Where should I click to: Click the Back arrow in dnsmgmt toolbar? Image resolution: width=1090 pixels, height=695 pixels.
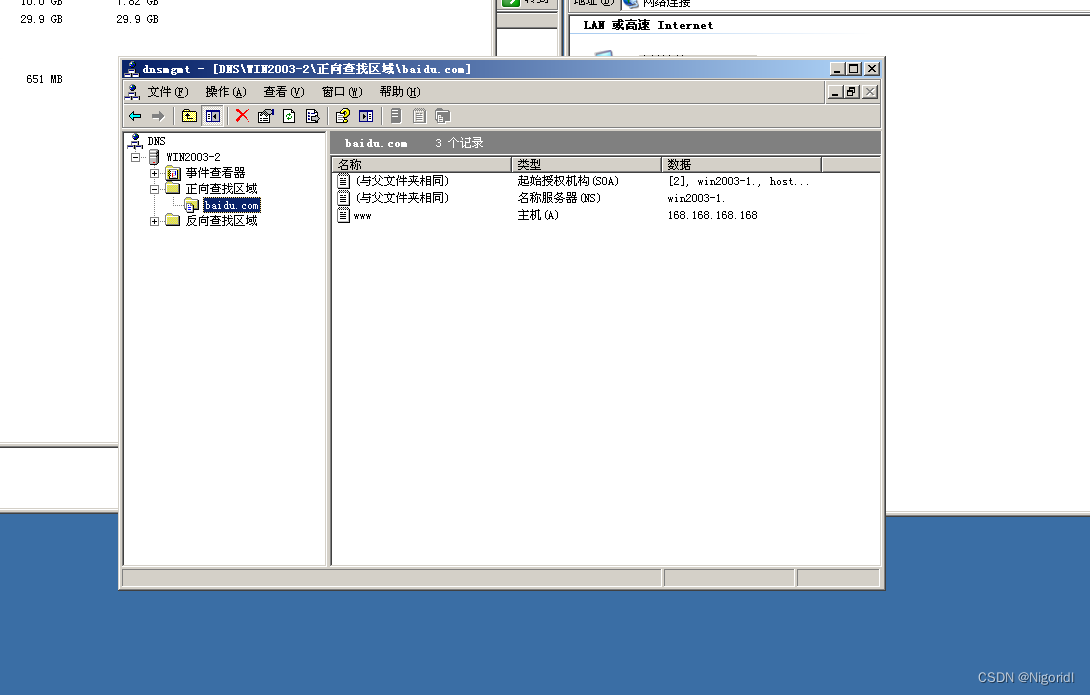[135, 116]
